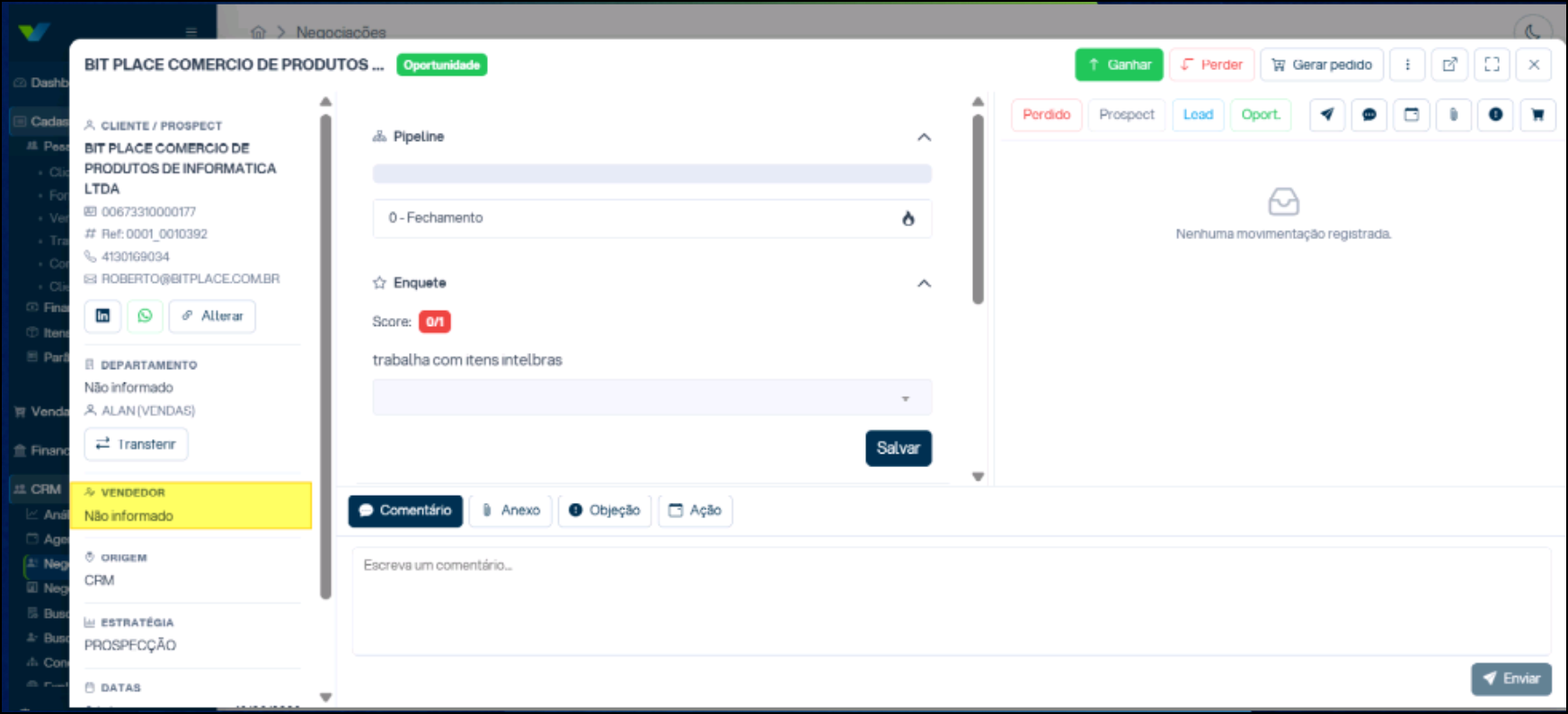Open negotiation in a new window

[x=1449, y=65]
